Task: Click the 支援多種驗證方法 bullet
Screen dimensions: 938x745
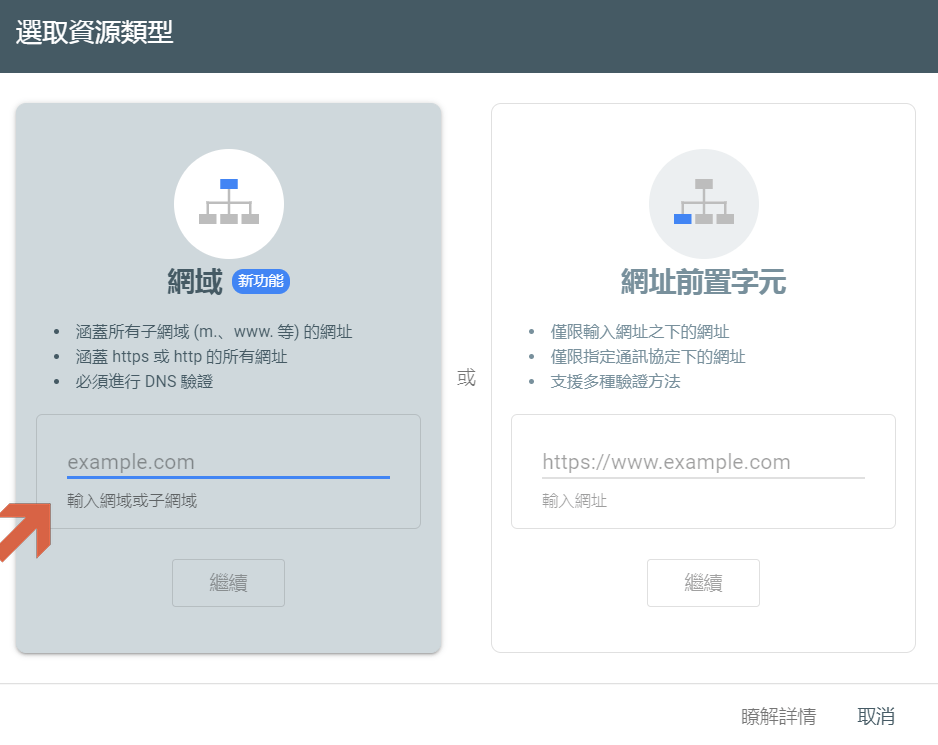Action: 615,381
